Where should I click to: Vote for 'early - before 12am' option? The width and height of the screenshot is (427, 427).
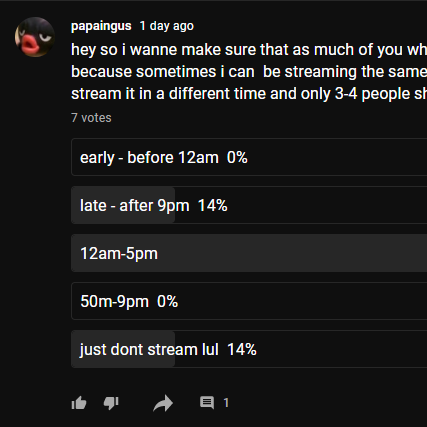(249, 157)
